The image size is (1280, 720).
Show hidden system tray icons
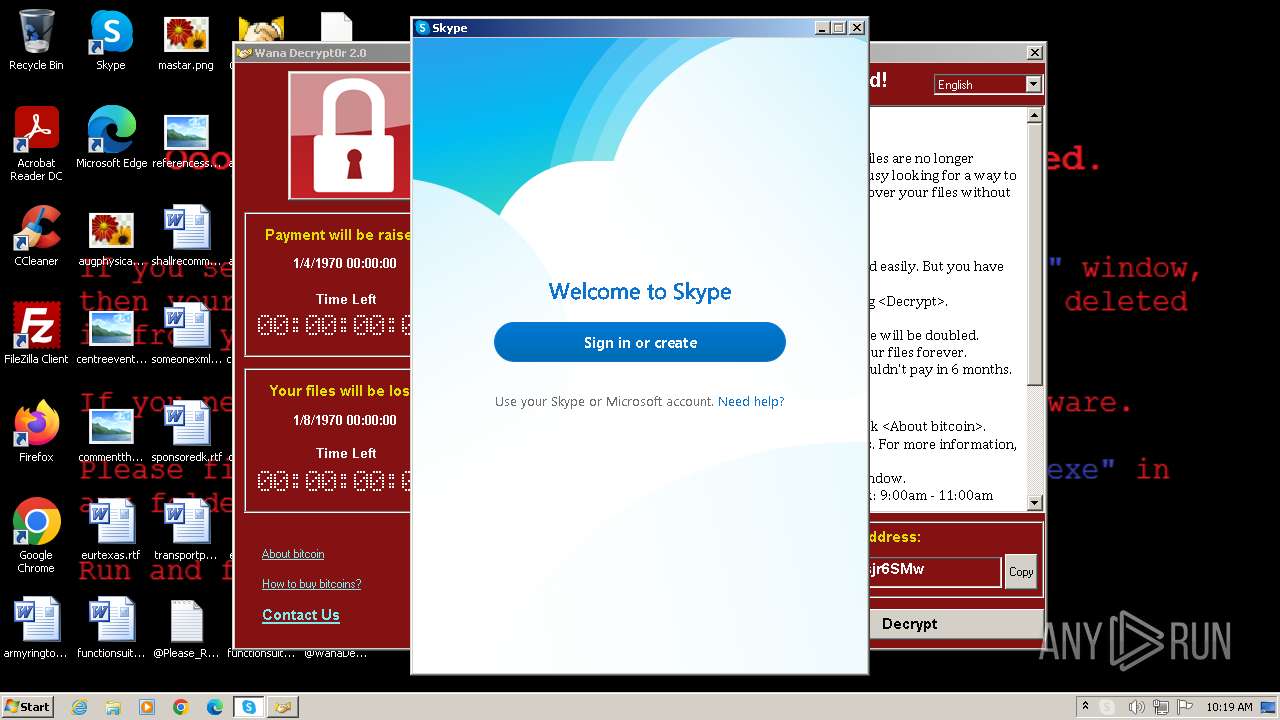(x=1085, y=707)
